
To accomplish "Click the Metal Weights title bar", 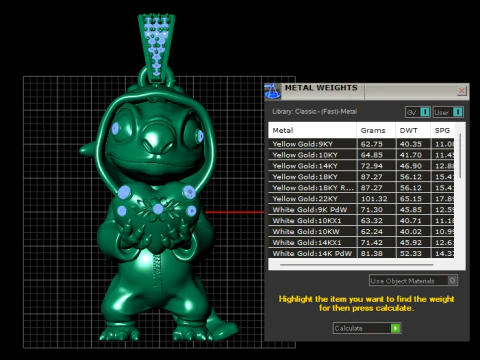I will click(x=367, y=91).
